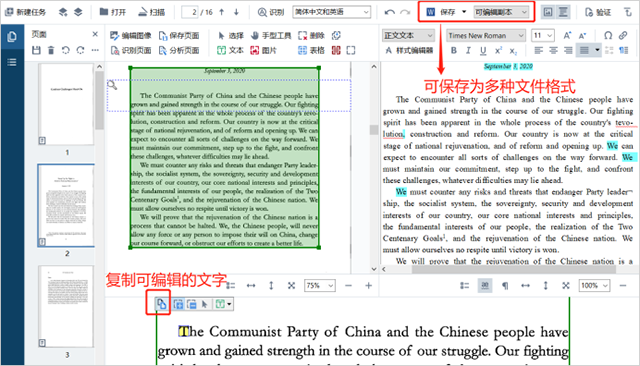The image size is (640, 366).
Task: Click the decrease font size icon
Action: tap(582, 35)
